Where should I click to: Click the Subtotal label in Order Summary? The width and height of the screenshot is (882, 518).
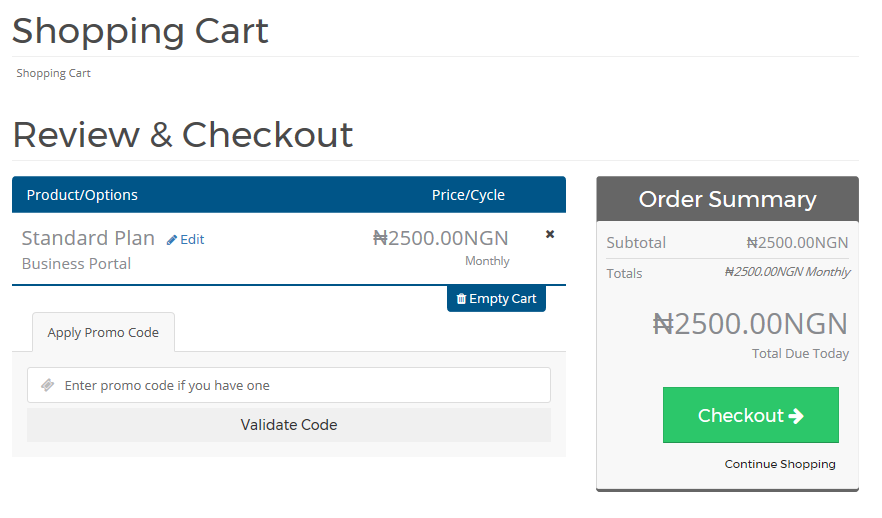click(636, 243)
